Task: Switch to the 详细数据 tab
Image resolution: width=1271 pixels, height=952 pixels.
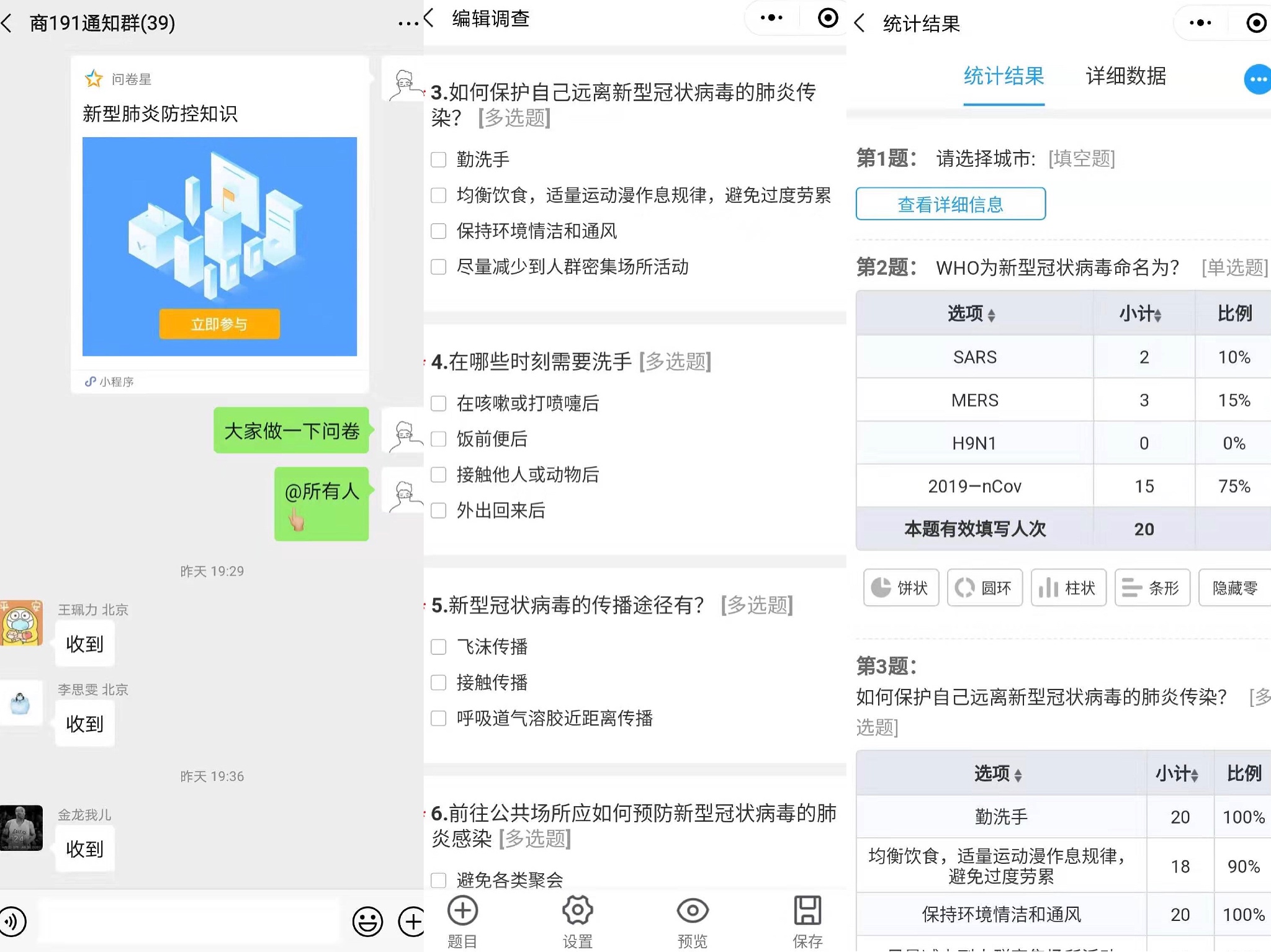Action: pos(1126,76)
